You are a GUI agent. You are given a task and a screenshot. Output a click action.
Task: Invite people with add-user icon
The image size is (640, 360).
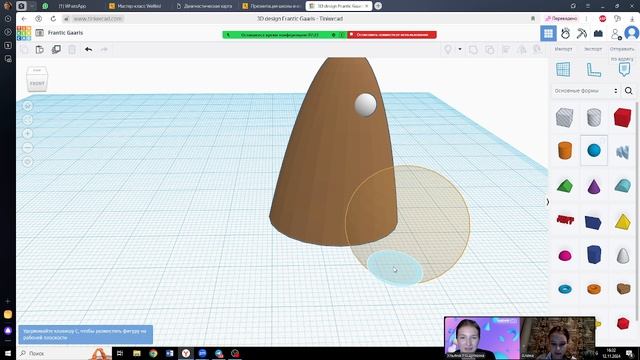616,34
